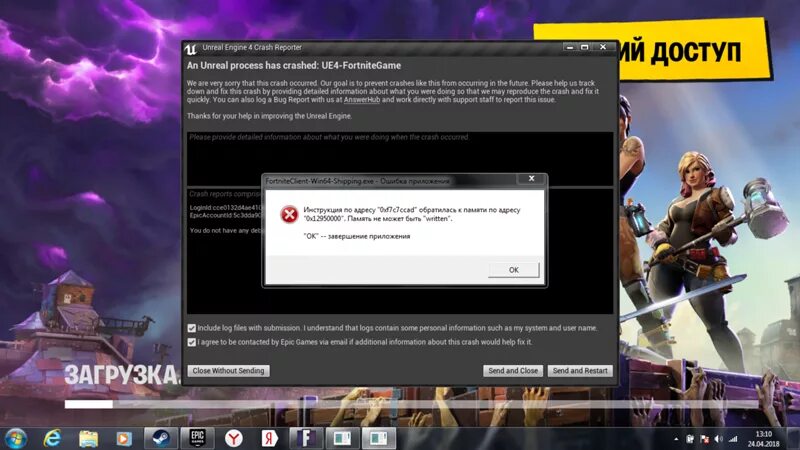
Task: Open Yandex Browser from taskbar
Action: click(234, 438)
